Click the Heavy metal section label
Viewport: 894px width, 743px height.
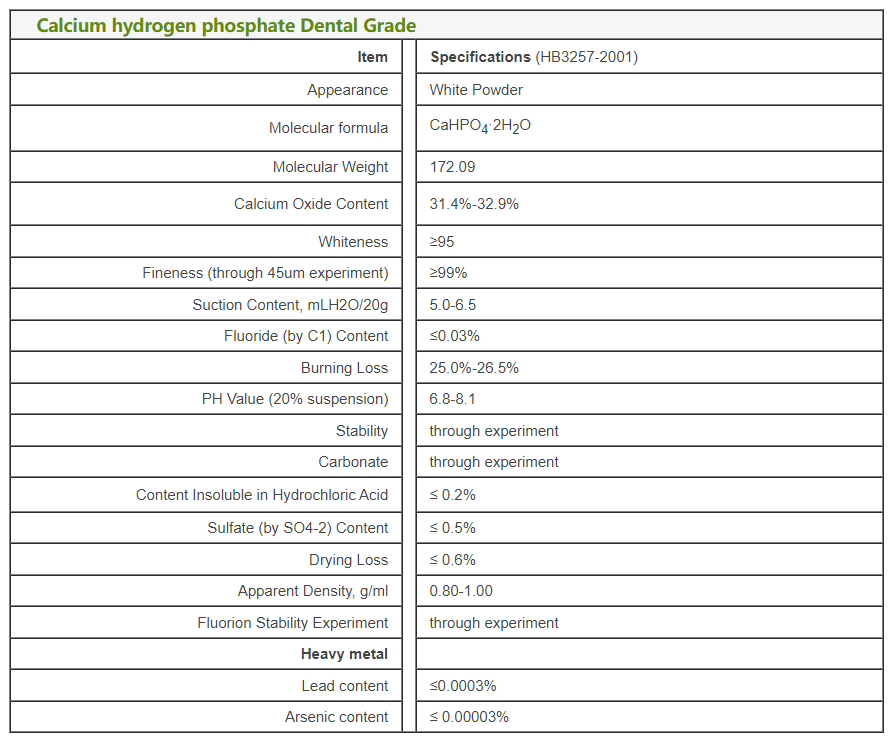344,654
